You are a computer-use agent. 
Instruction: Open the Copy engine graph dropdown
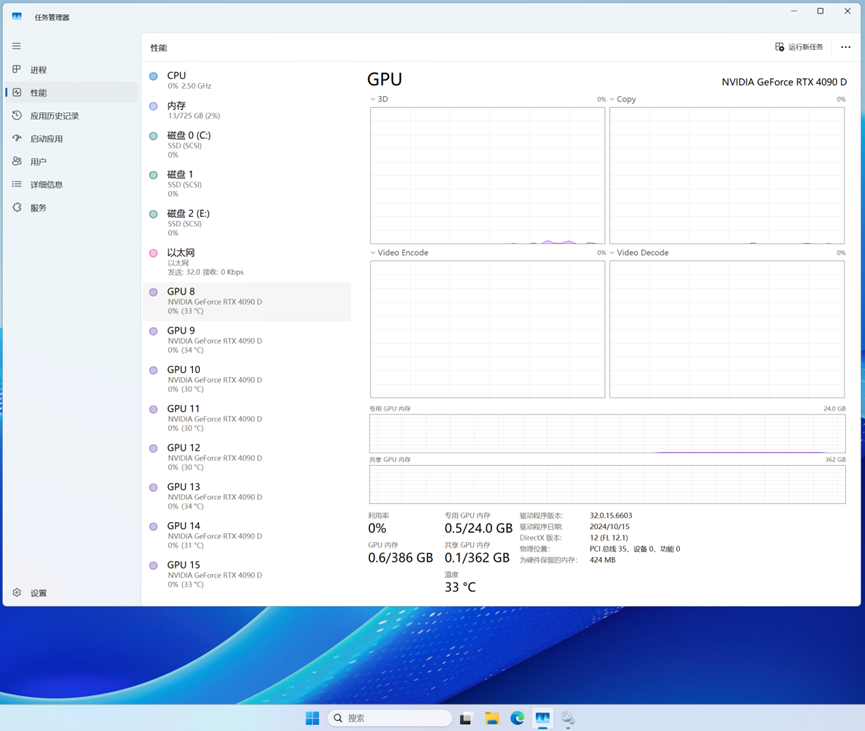[623, 99]
